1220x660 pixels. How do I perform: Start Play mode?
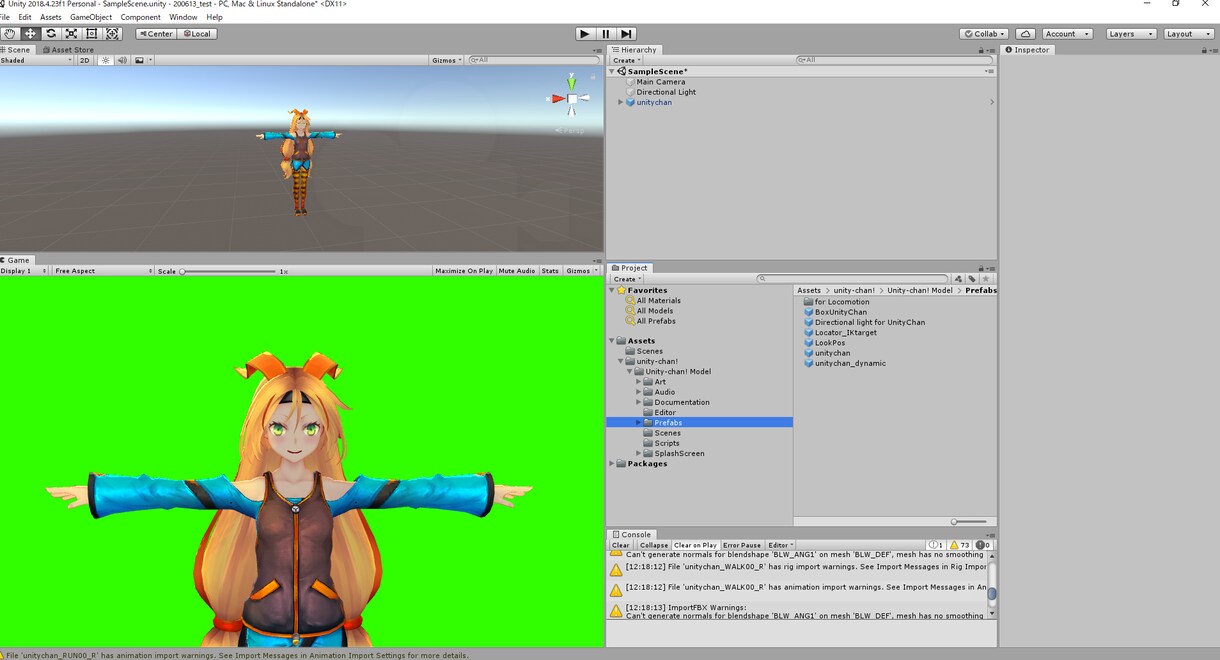point(585,34)
